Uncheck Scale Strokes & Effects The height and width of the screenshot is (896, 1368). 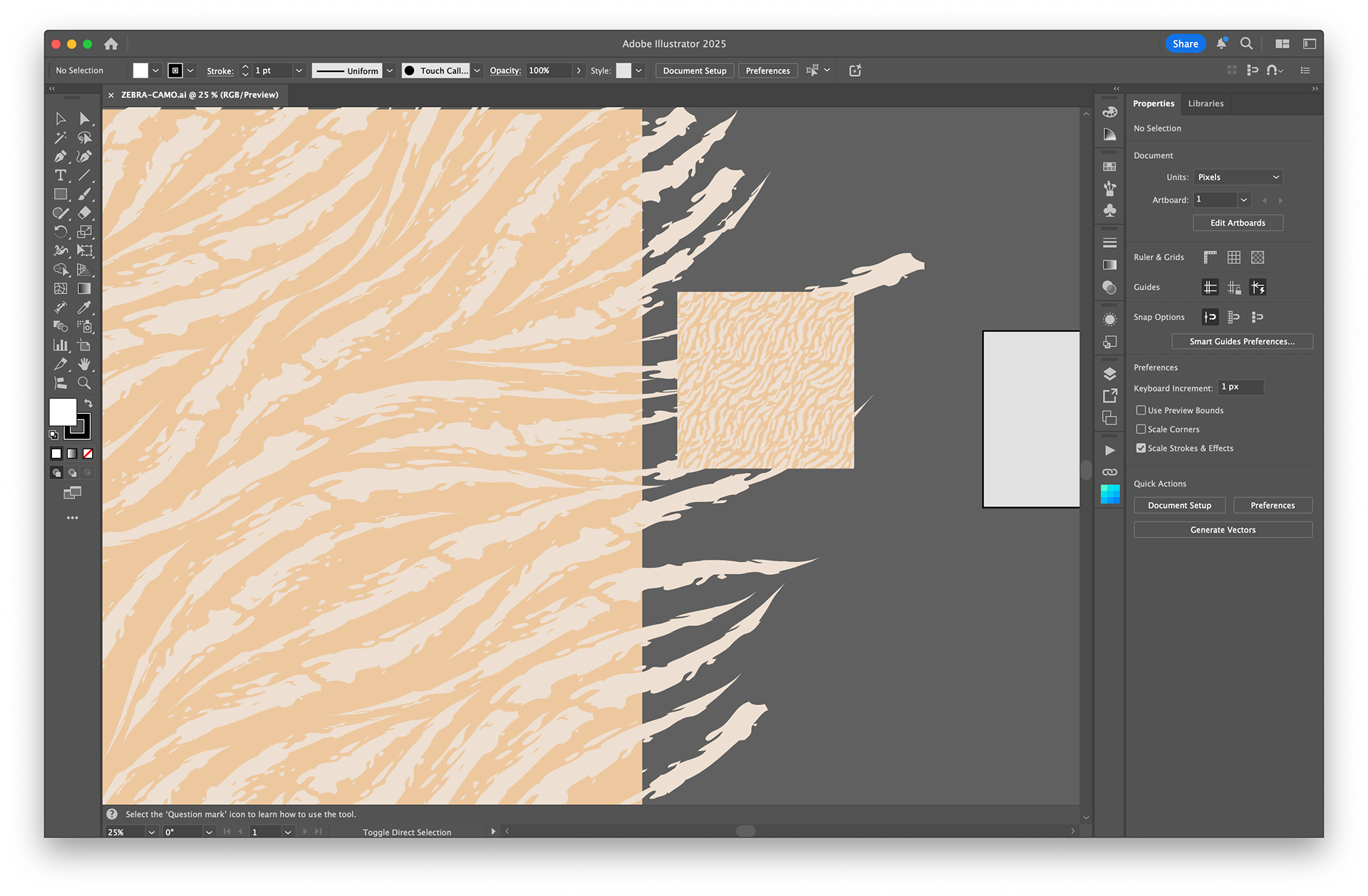[1141, 448]
